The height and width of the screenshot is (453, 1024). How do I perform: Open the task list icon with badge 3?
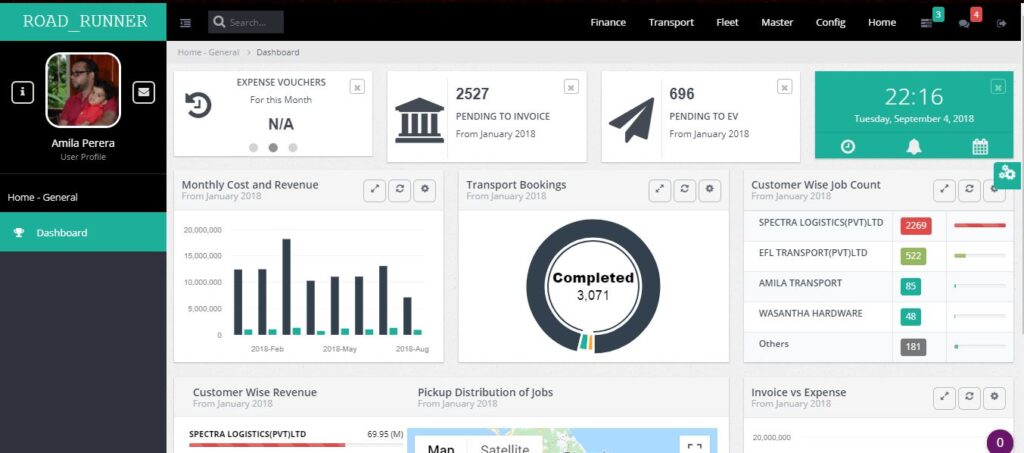click(926, 23)
